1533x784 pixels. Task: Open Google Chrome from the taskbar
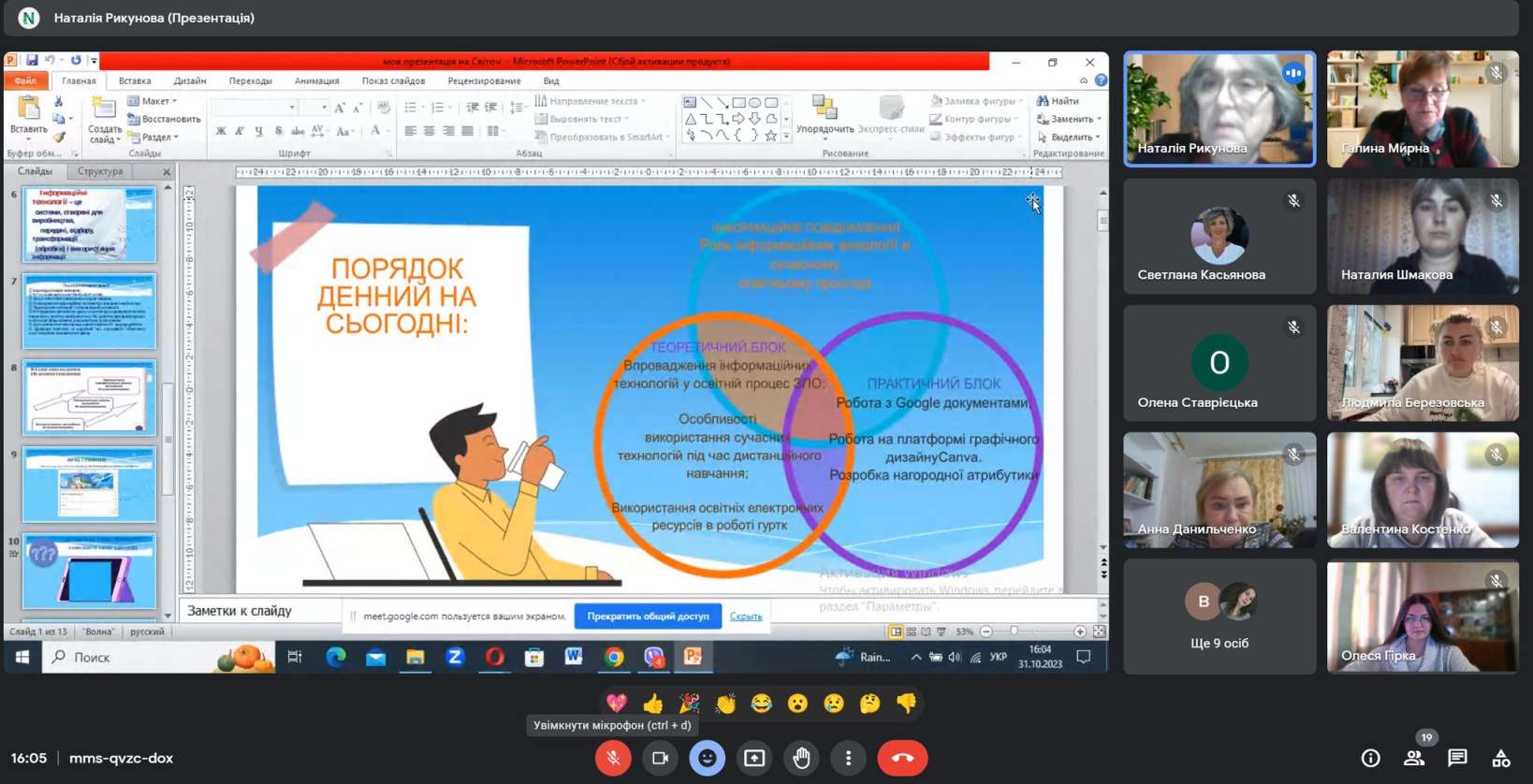click(x=614, y=657)
